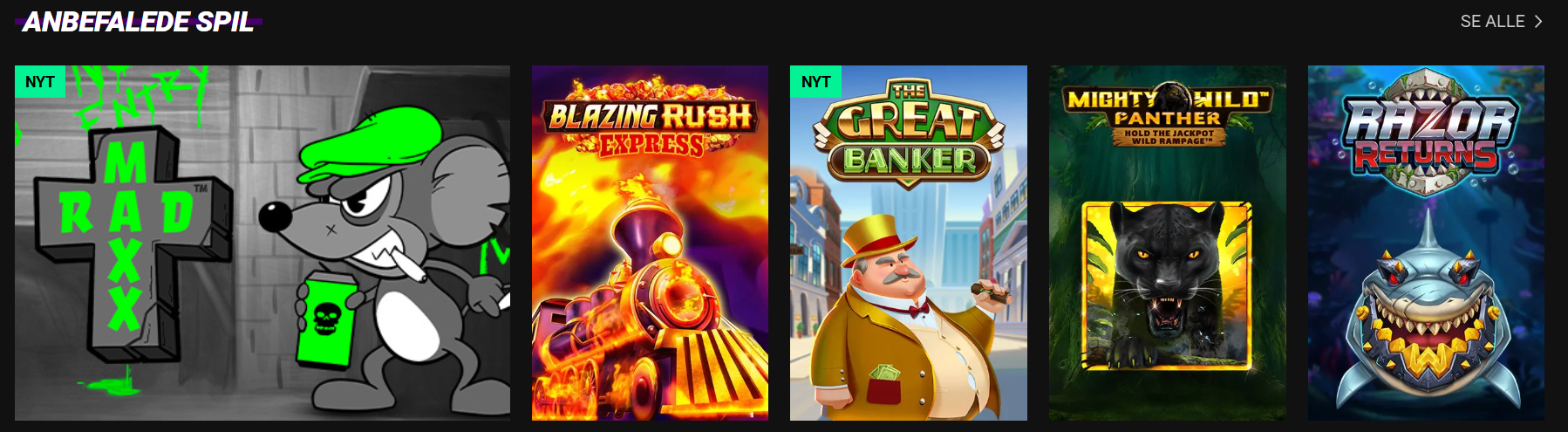
Task: Expand games list via SE ALLE chevron arrow
Action: pyautogui.click(x=1538, y=21)
